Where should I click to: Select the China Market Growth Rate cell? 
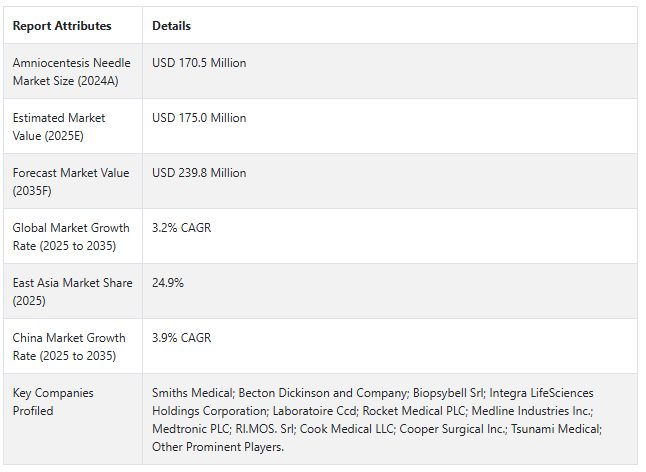tap(69, 346)
